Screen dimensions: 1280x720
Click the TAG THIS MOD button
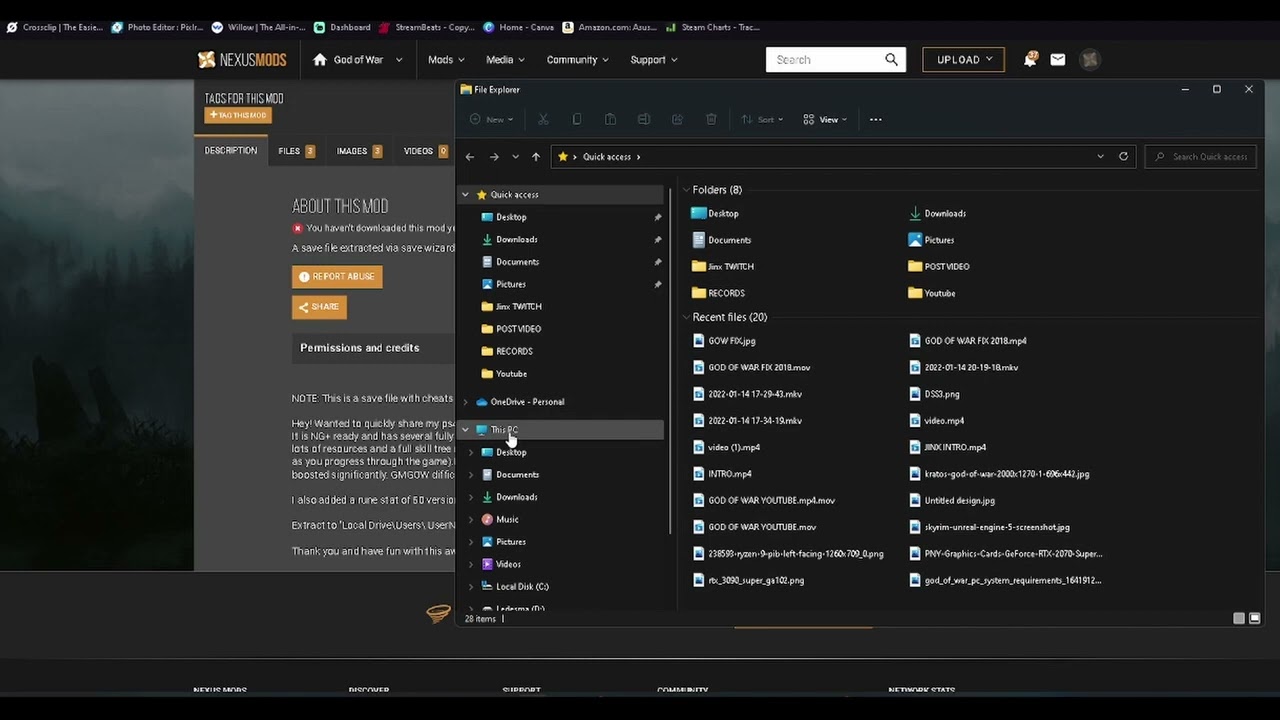coord(238,115)
